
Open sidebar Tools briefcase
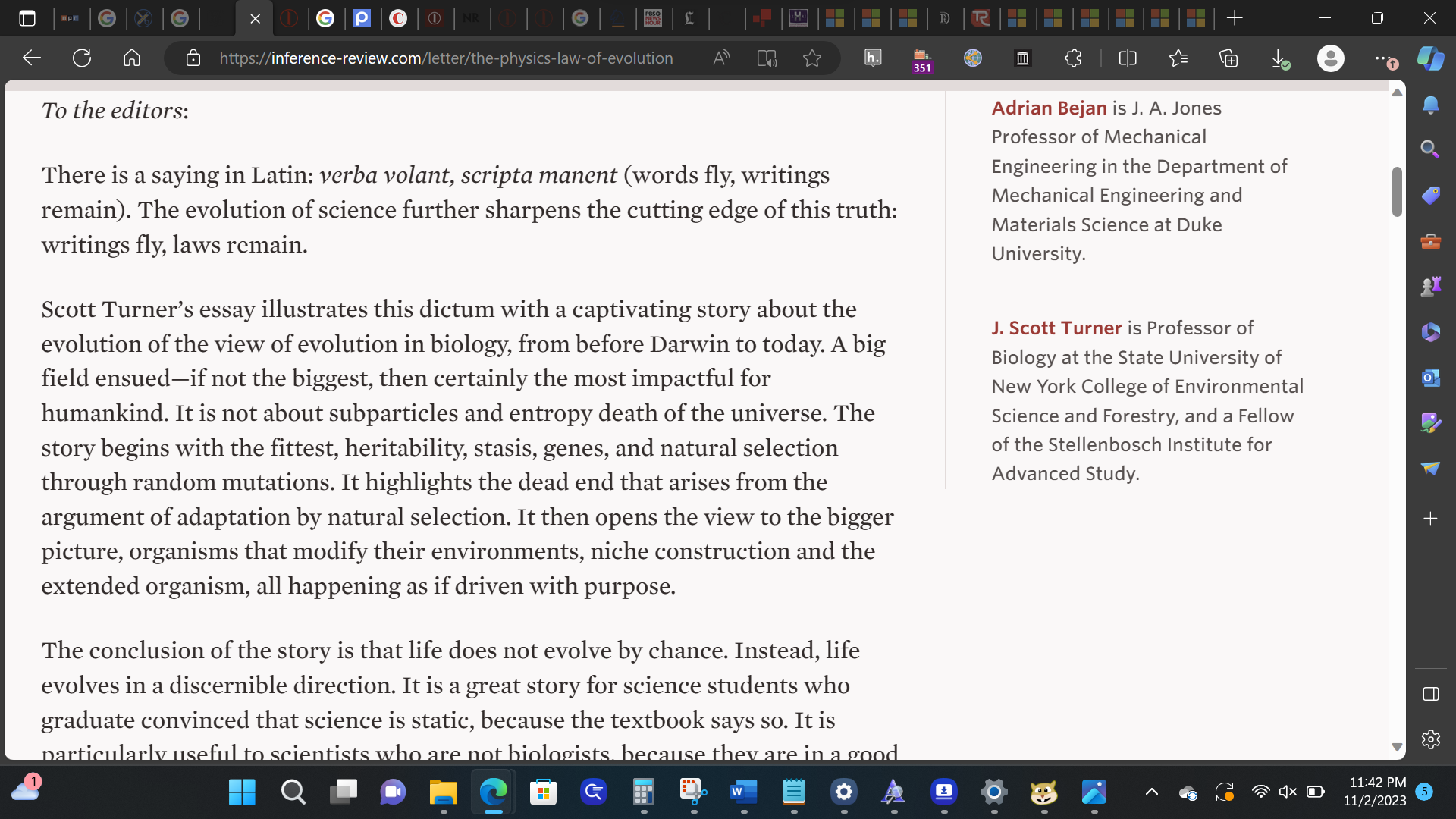pyautogui.click(x=1430, y=241)
